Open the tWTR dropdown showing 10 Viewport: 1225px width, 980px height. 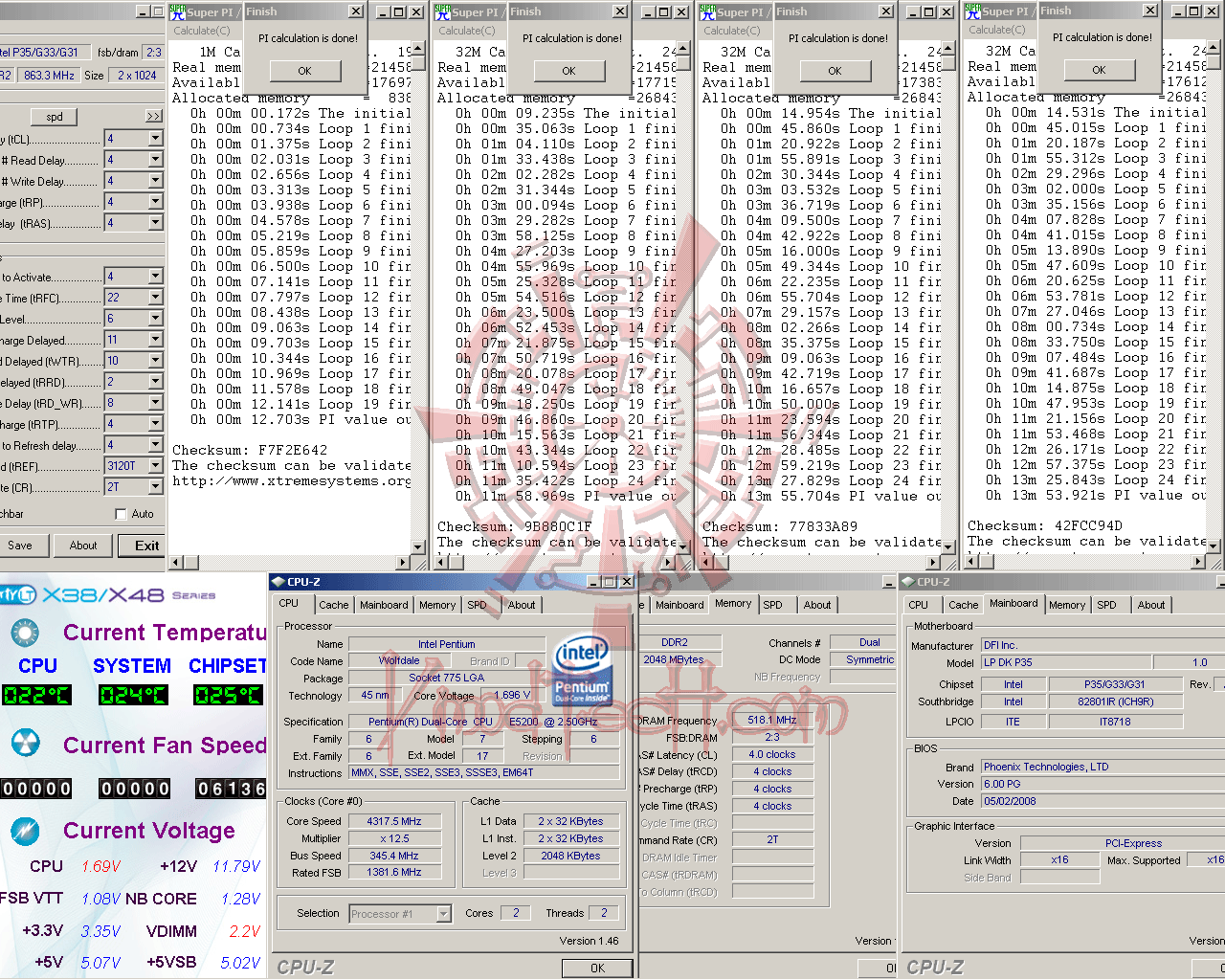coord(155,361)
